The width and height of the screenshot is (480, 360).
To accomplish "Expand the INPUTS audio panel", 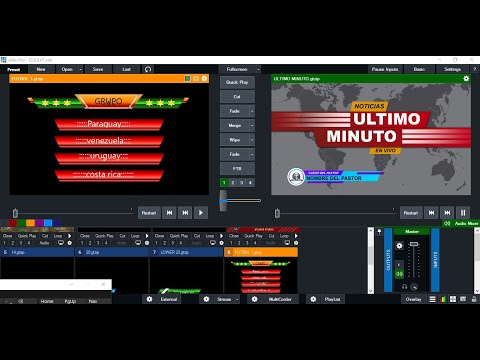I will pos(435,260).
